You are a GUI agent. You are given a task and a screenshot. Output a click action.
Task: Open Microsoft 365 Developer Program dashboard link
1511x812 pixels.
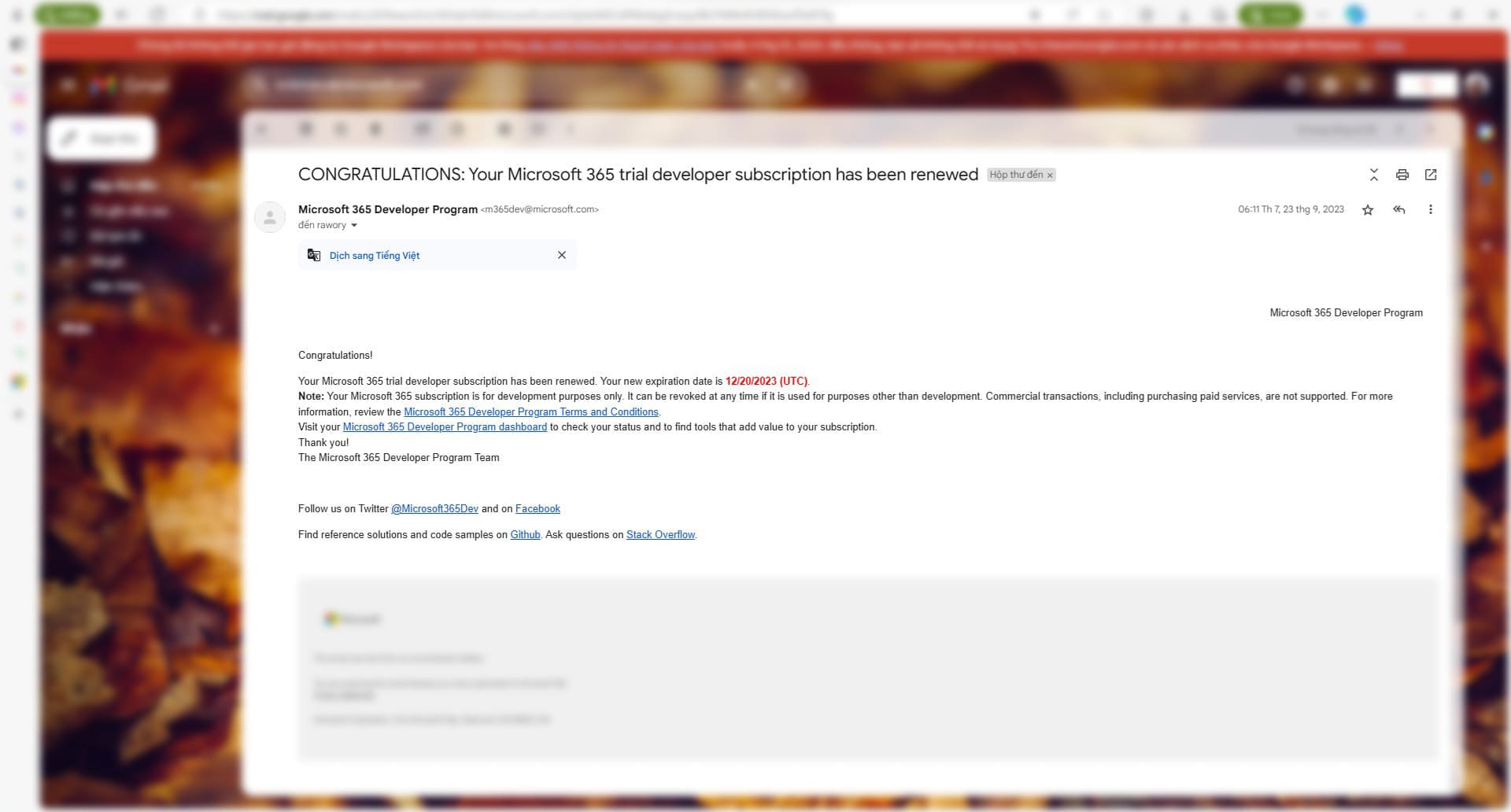tap(445, 427)
